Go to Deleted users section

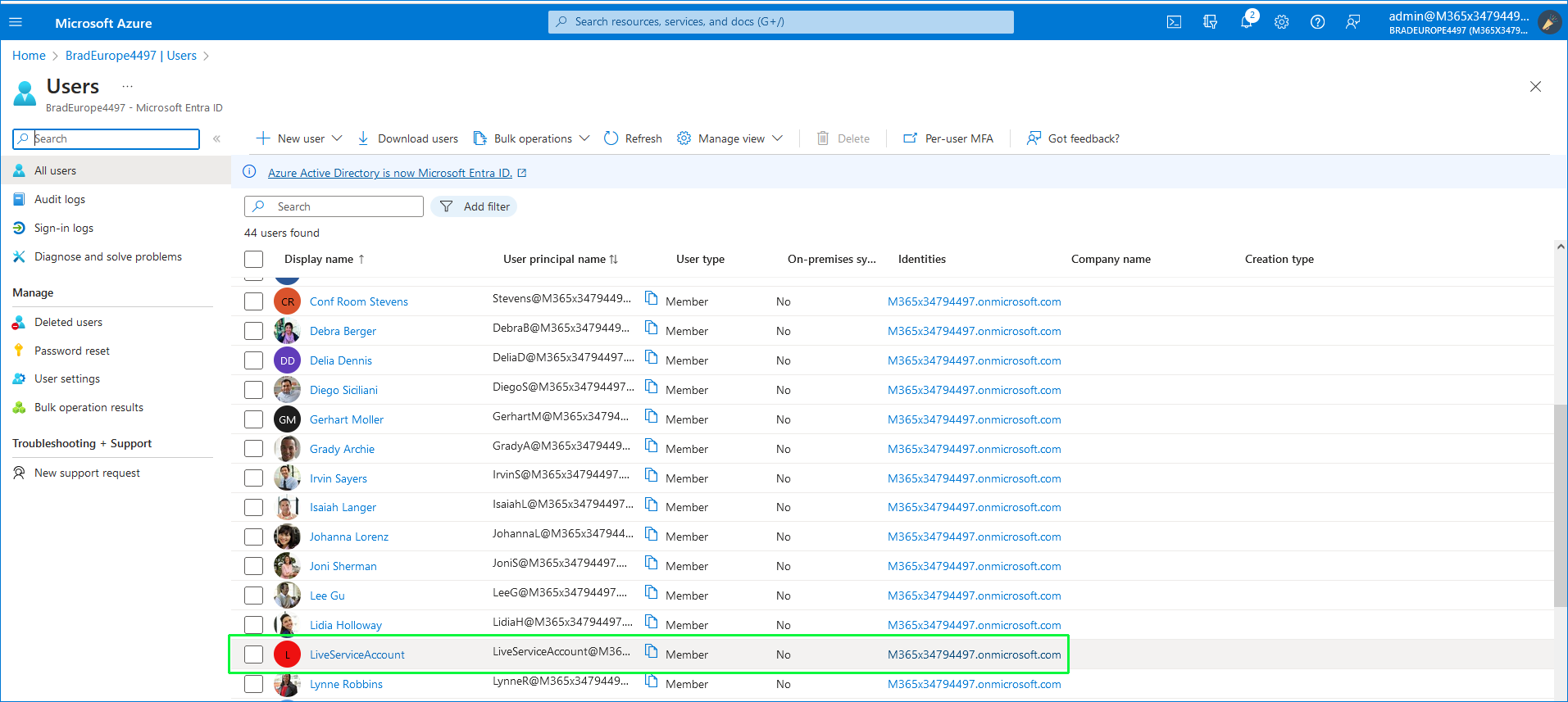click(x=68, y=322)
